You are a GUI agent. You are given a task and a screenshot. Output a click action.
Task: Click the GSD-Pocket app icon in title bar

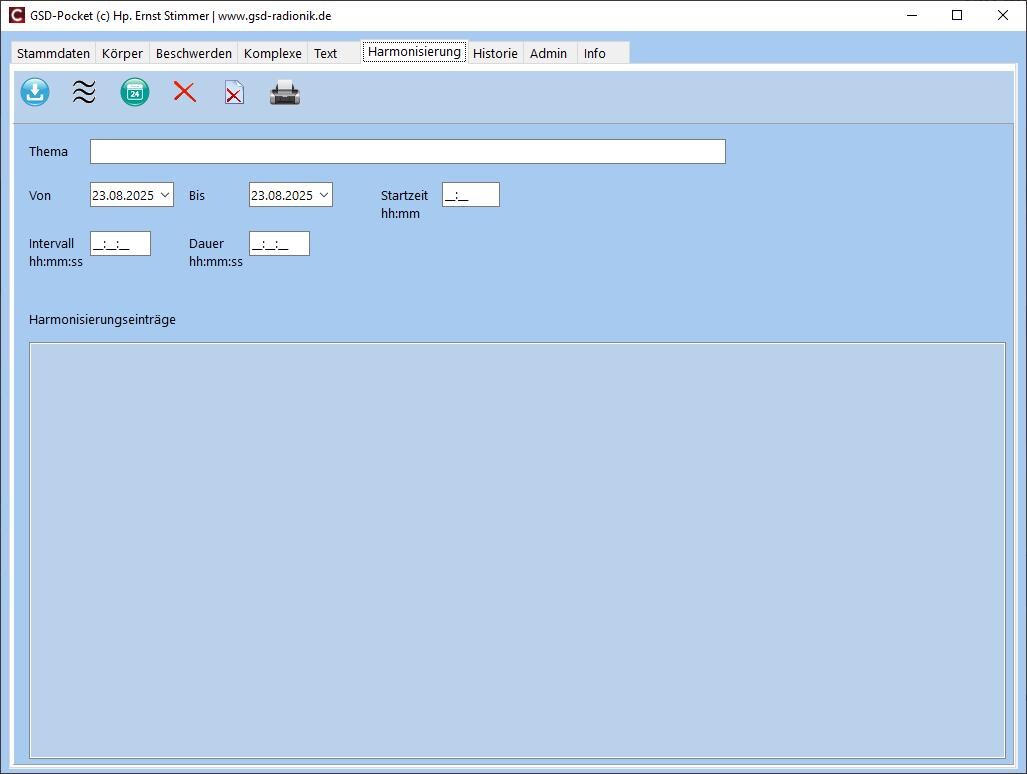click(16, 15)
